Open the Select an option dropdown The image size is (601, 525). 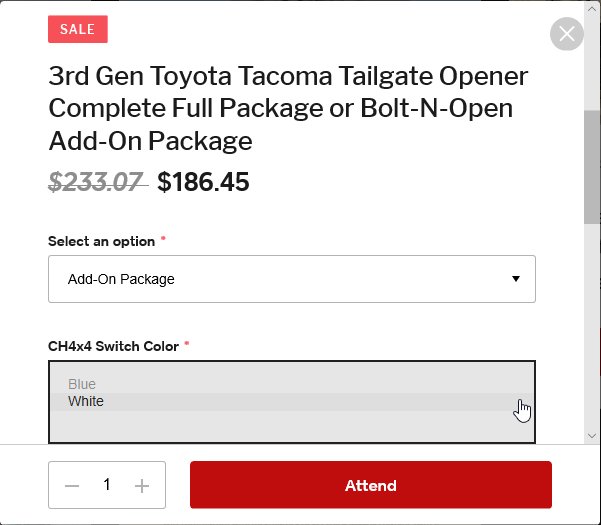click(x=292, y=279)
